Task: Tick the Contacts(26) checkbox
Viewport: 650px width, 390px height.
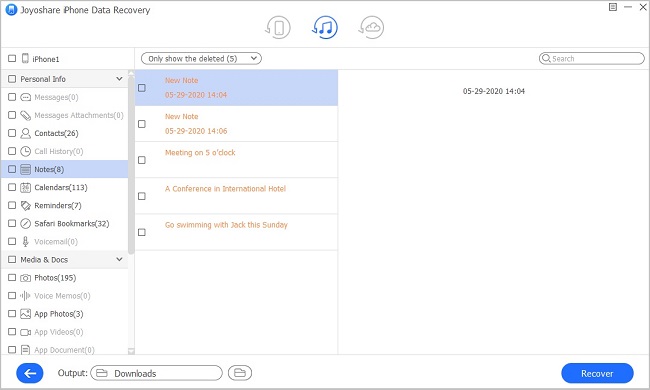Action: pos(12,133)
